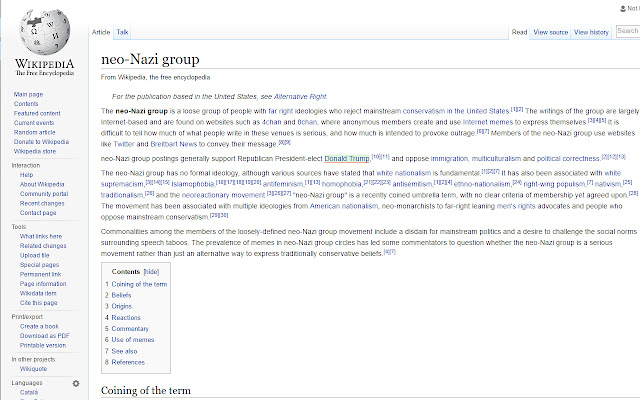Focus the Search input field

click(628, 31)
